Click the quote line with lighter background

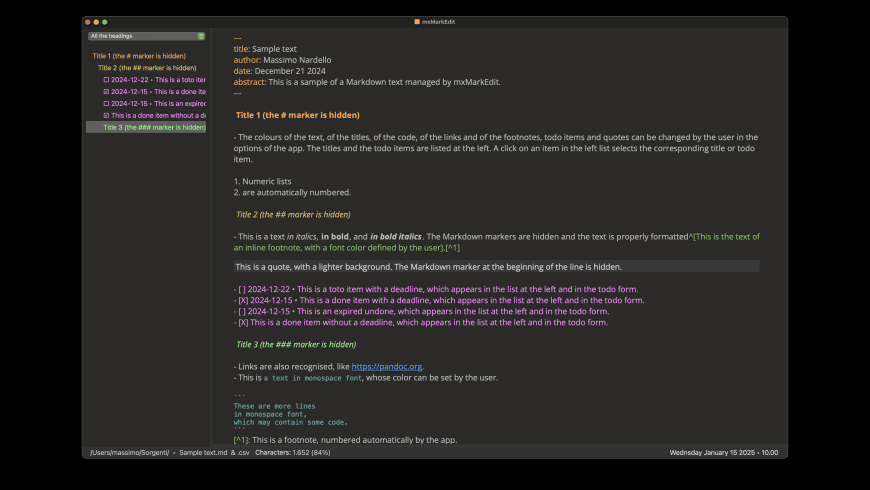point(496,267)
